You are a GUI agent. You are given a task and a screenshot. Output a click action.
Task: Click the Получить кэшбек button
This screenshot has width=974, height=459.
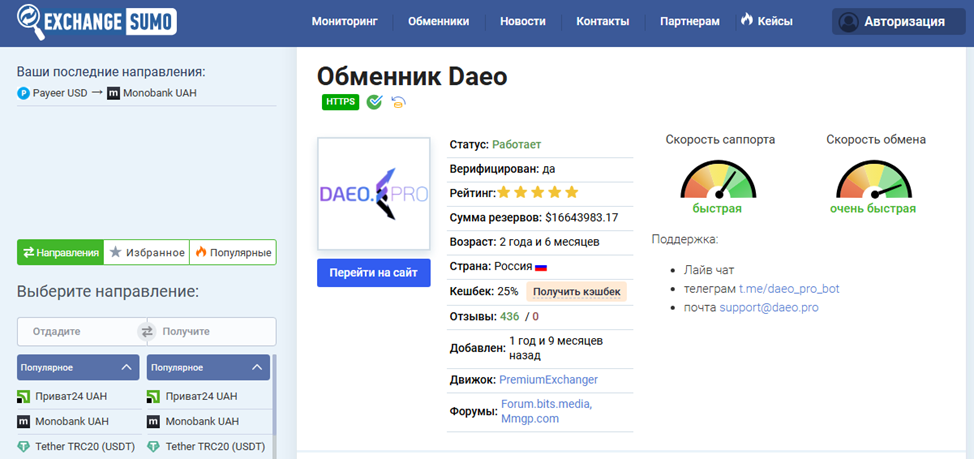(x=576, y=291)
